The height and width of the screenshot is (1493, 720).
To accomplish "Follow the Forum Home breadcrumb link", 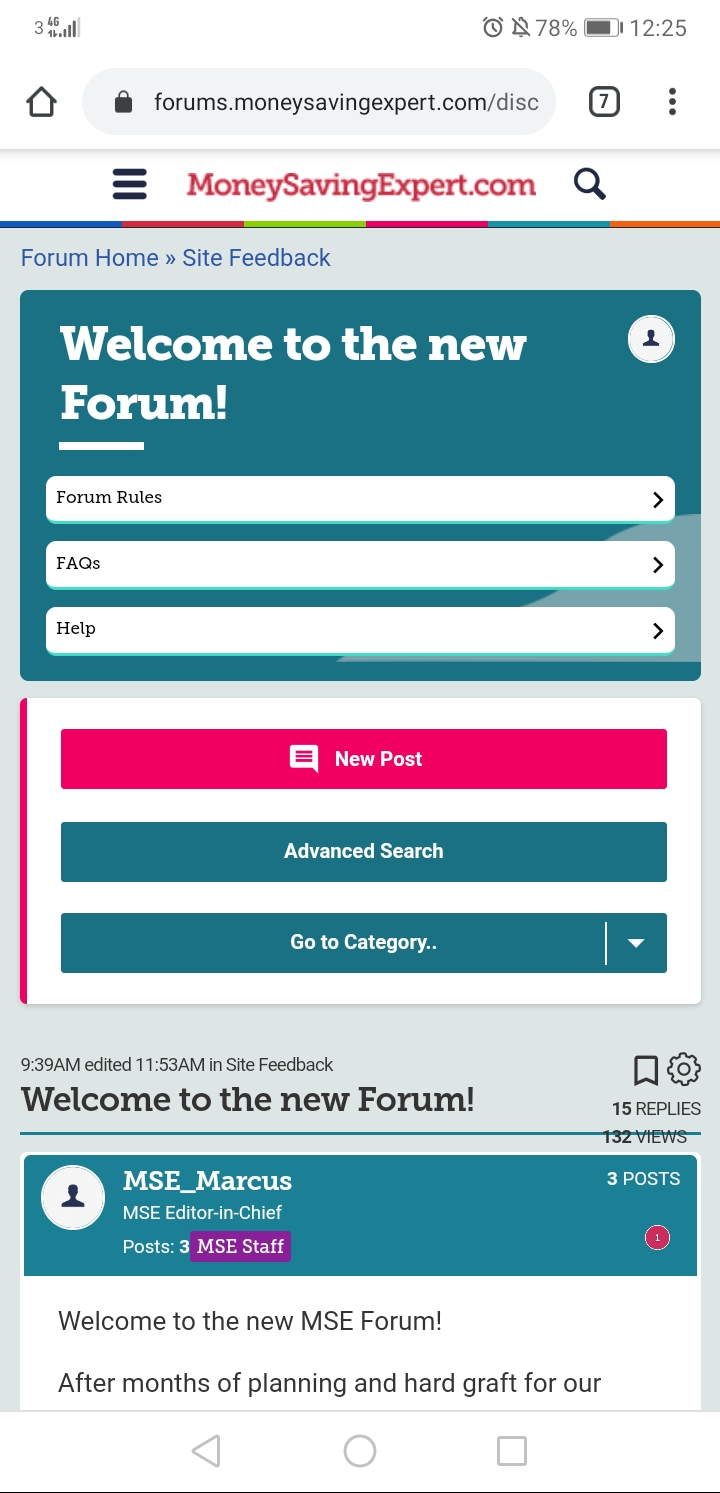I will 90,258.
